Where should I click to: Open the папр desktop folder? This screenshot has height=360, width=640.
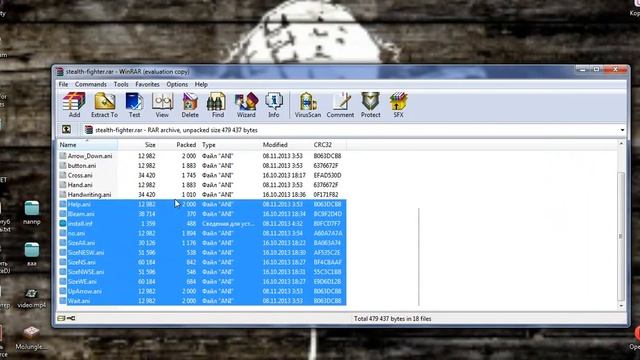tap(32, 213)
